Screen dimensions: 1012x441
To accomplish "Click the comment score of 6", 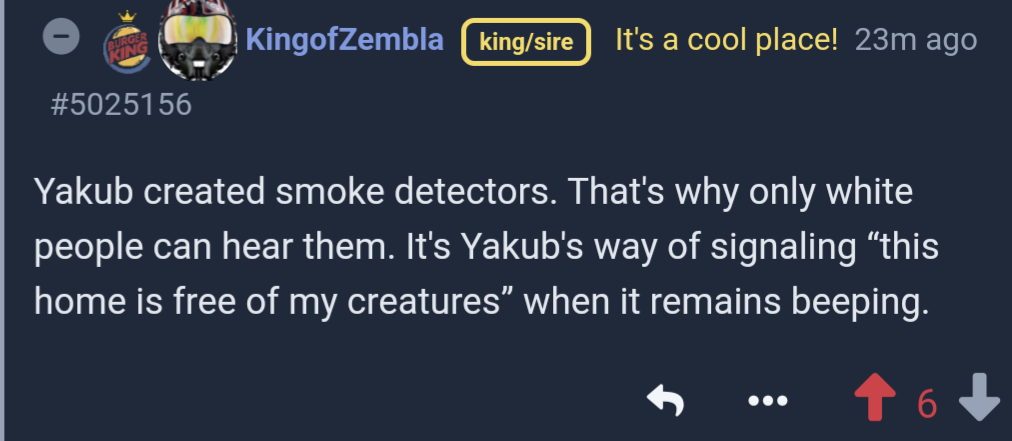I will coord(927,403).
